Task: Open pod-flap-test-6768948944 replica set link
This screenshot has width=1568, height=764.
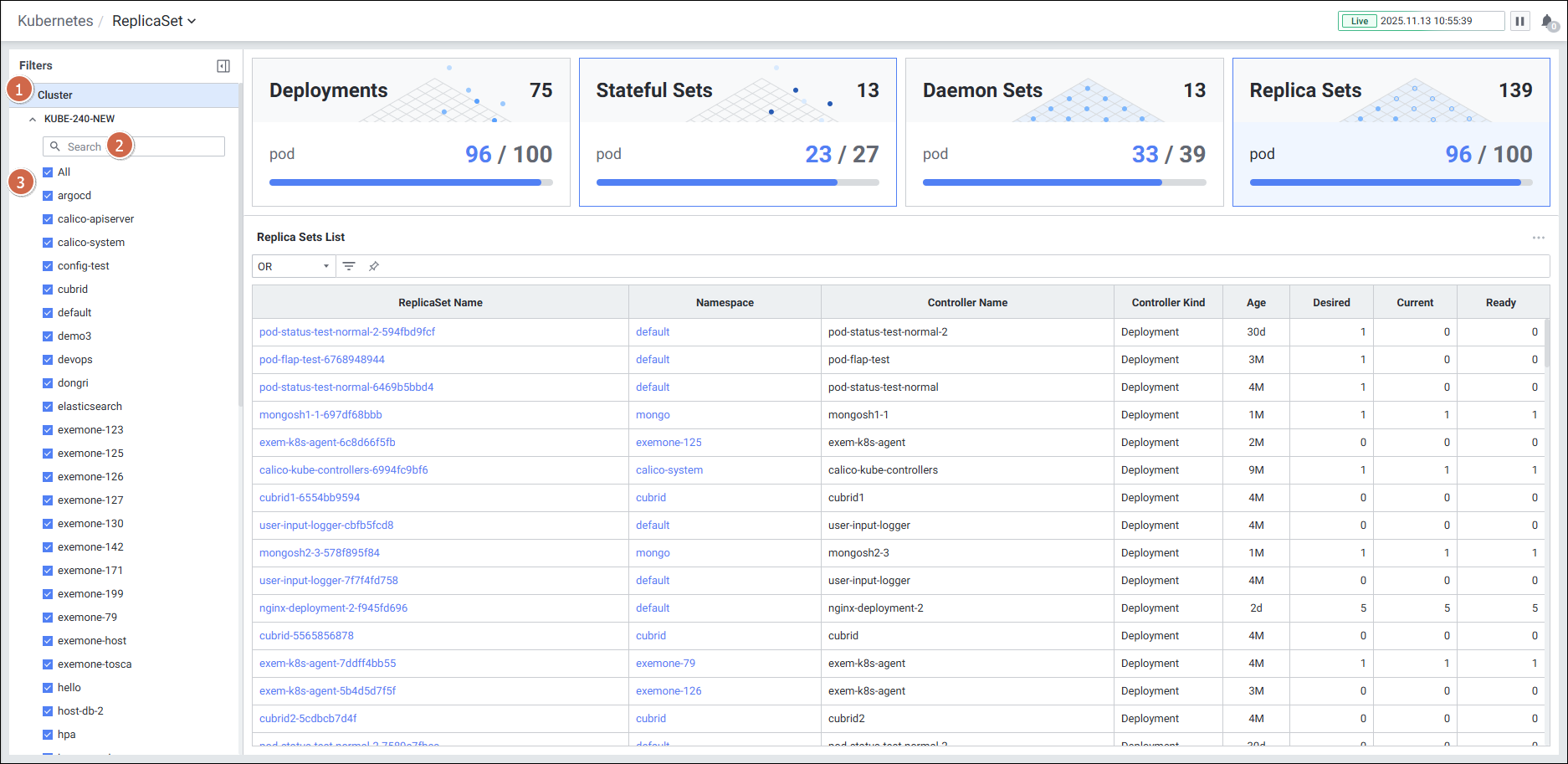Action: [322, 360]
